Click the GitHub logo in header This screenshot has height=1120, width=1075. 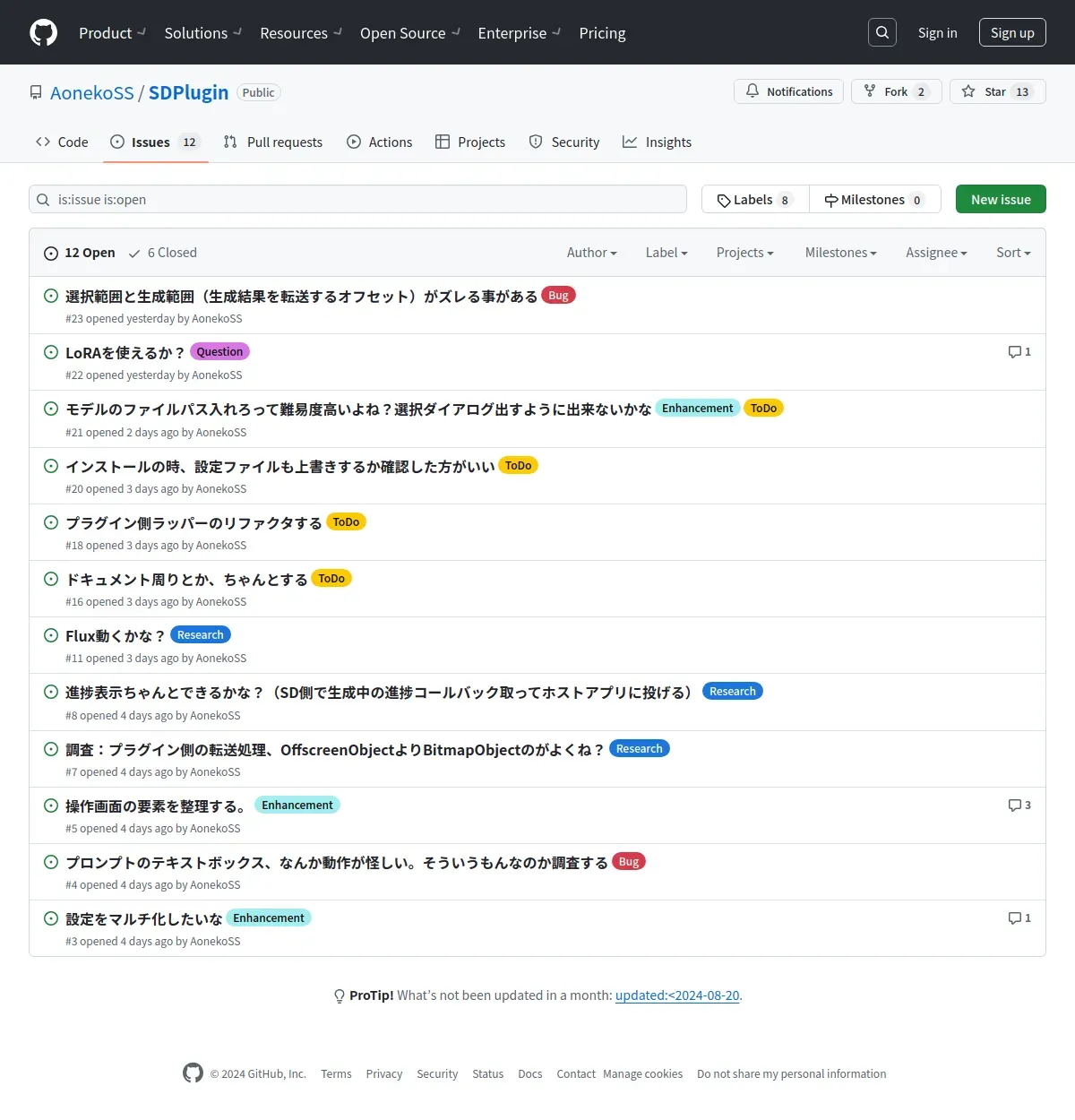[43, 32]
